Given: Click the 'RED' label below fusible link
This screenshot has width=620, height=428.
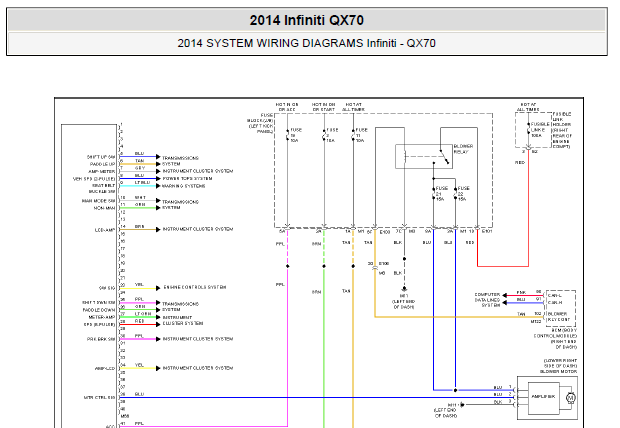Looking at the screenshot, I should tap(520, 163).
